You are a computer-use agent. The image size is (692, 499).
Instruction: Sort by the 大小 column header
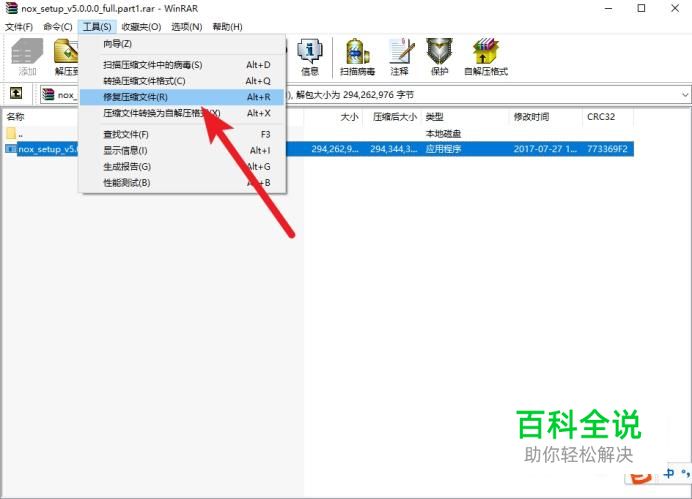pos(349,117)
